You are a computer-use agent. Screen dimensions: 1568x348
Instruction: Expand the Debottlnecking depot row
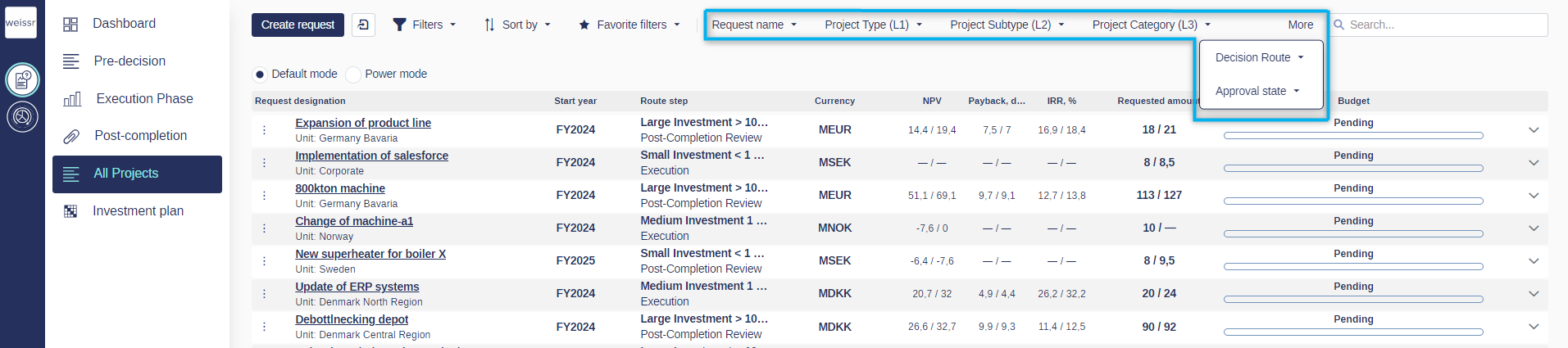point(1534,327)
